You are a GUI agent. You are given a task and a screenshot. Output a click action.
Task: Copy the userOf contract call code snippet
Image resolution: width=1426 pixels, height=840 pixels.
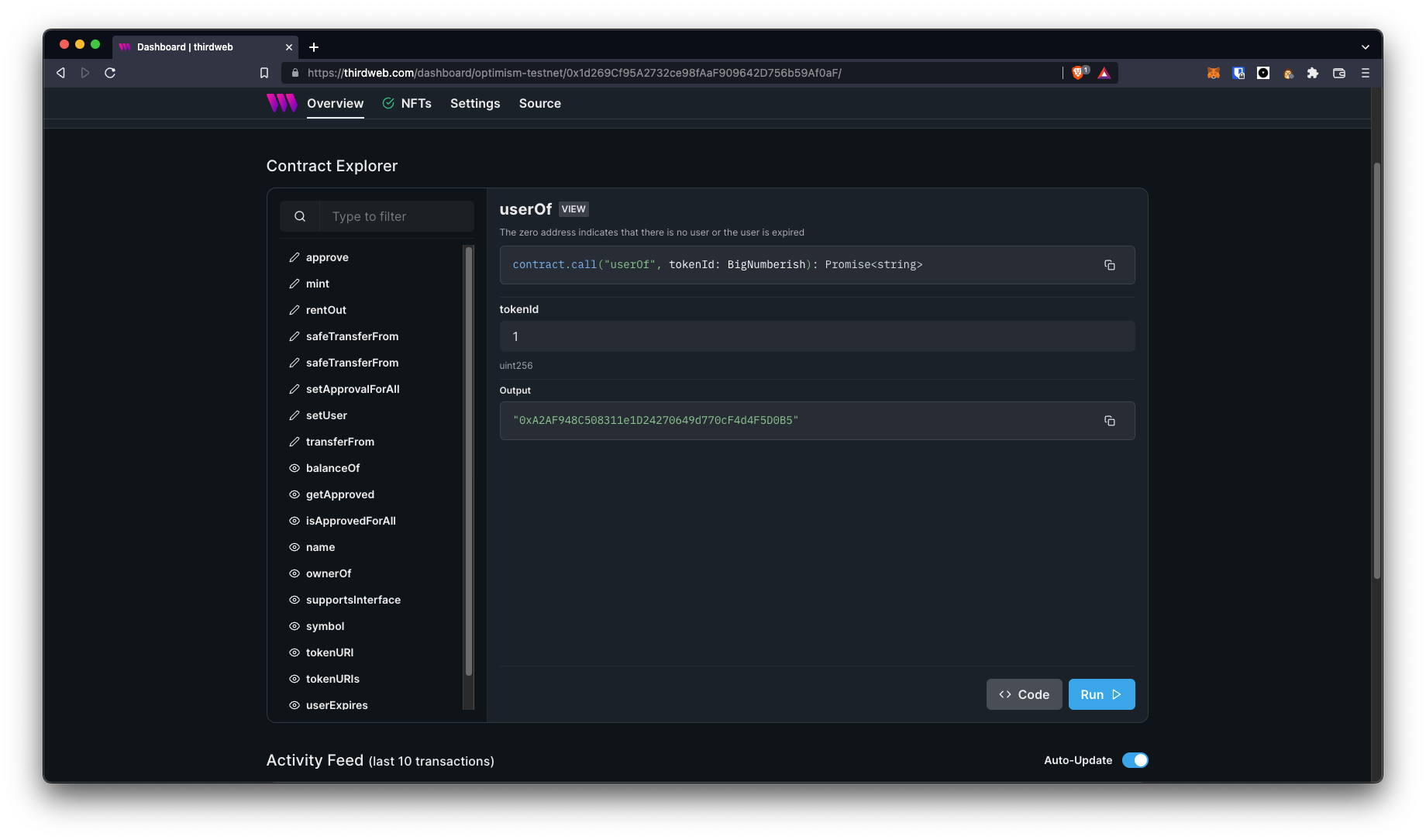pos(1109,265)
